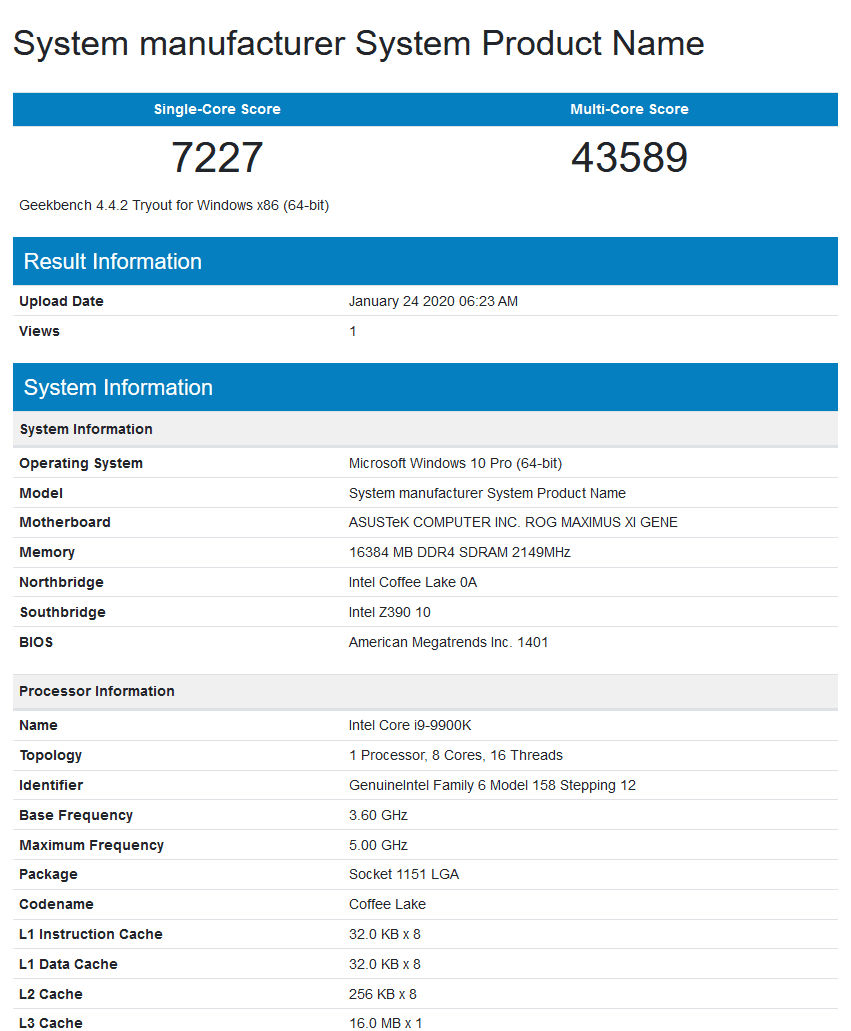This screenshot has height=1031, width=851.
Task: Click the Views label
Action: coord(39,331)
